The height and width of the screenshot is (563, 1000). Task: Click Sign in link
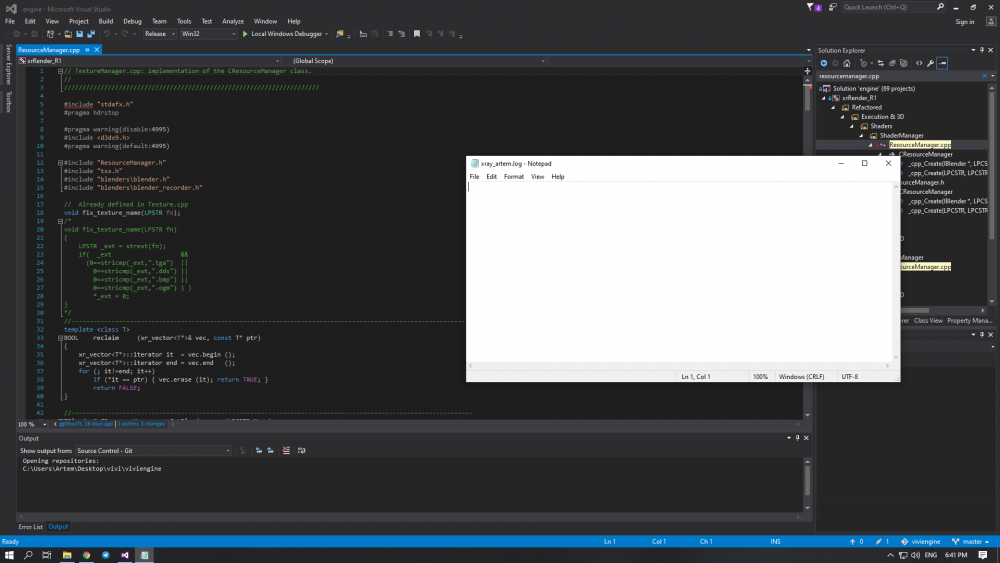click(x=964, y=21)
